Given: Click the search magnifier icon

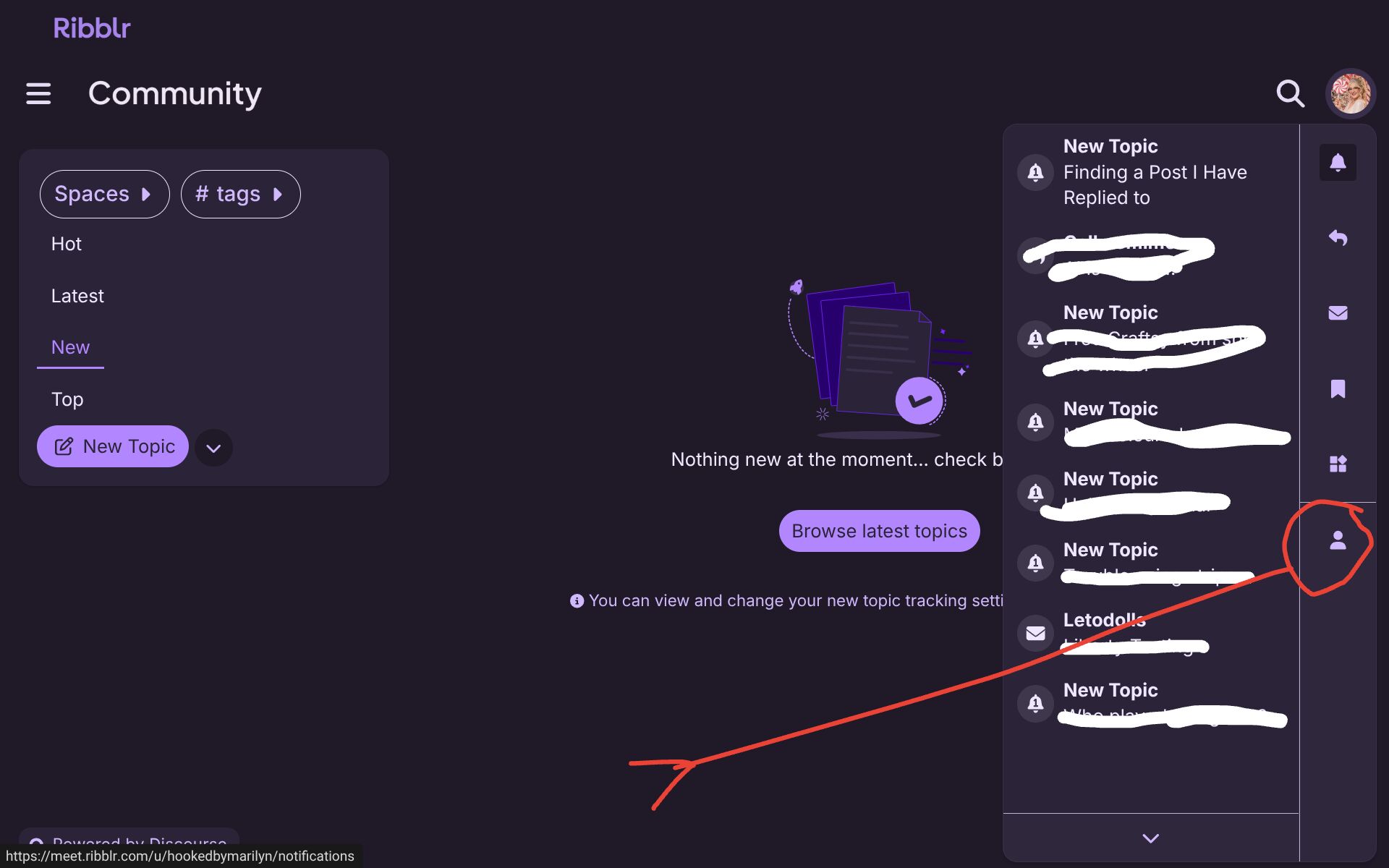Looking at the screenshot, I should point(1290,93).
